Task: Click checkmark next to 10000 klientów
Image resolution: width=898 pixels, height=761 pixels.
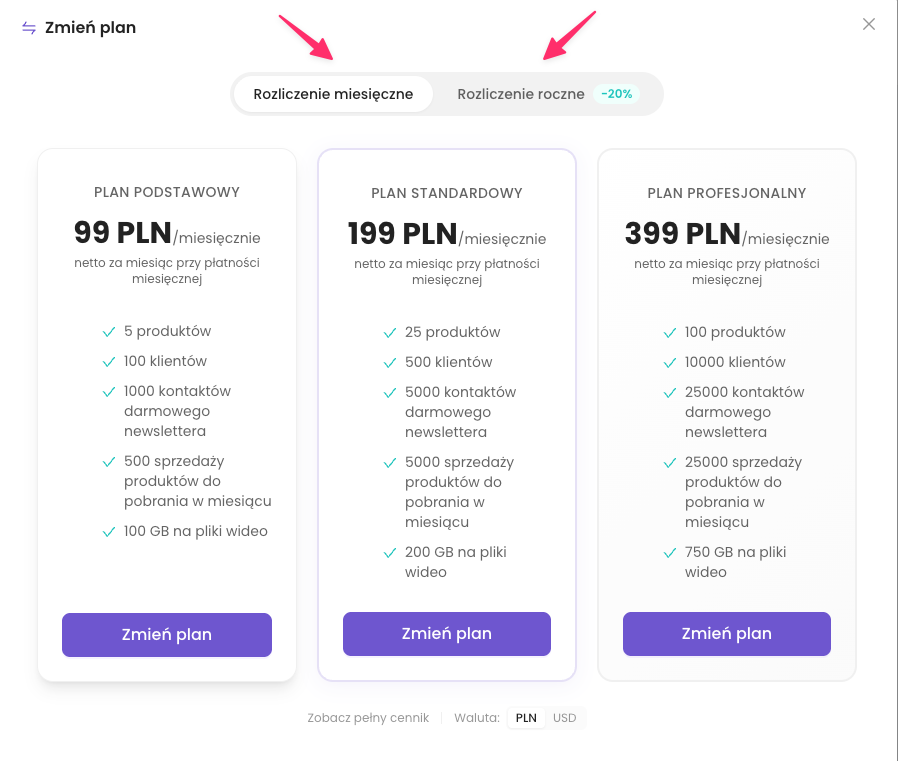Action: (x=670, y=363)
